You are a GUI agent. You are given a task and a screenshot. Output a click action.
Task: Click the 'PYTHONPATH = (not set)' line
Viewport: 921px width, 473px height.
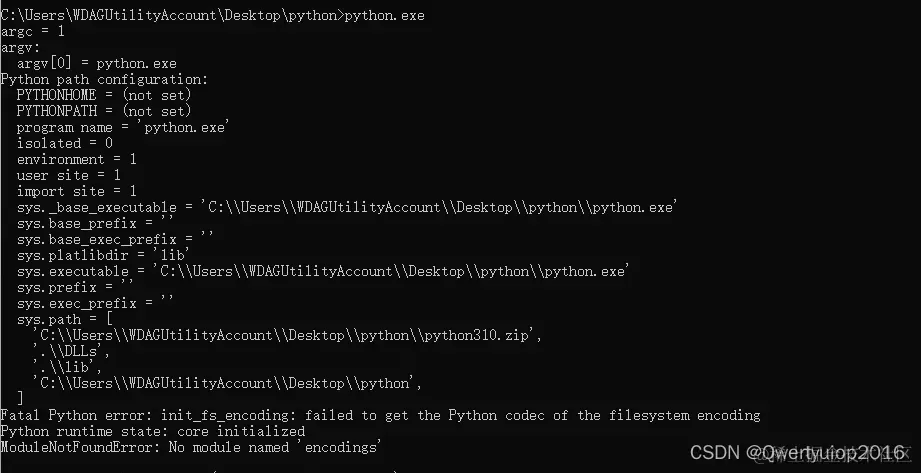point(104,111)
